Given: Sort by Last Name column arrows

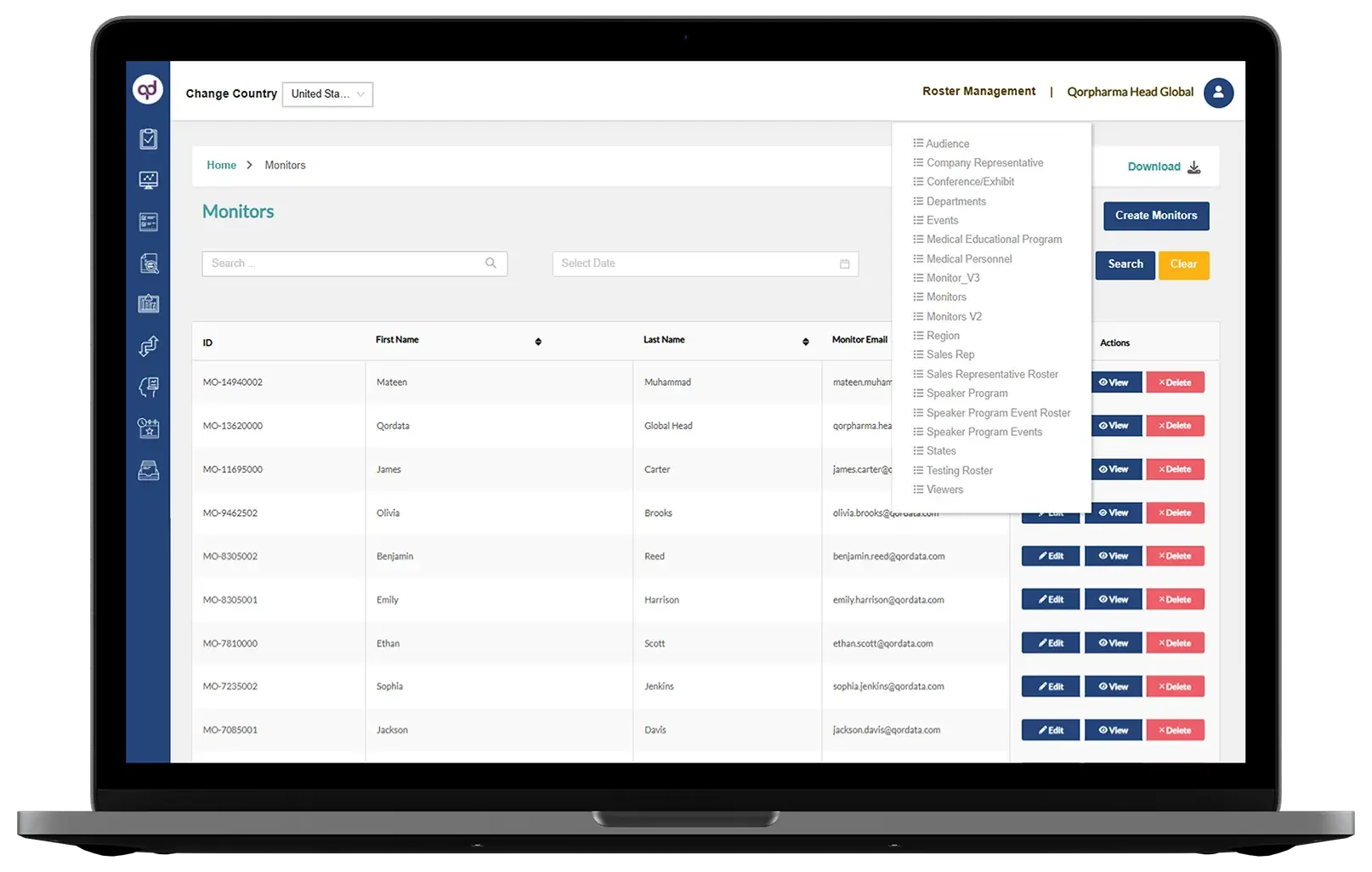Looking at the screenshot, I should click(805, 342).
